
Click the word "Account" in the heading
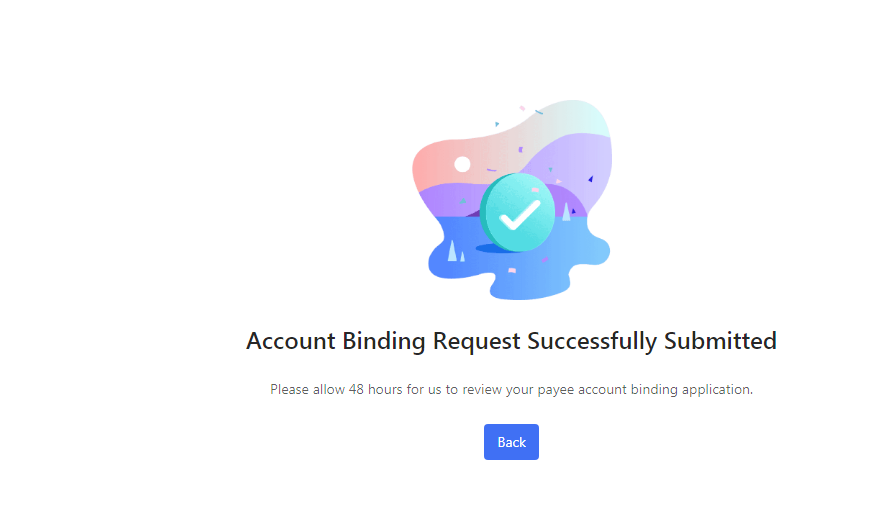point(291,341)
